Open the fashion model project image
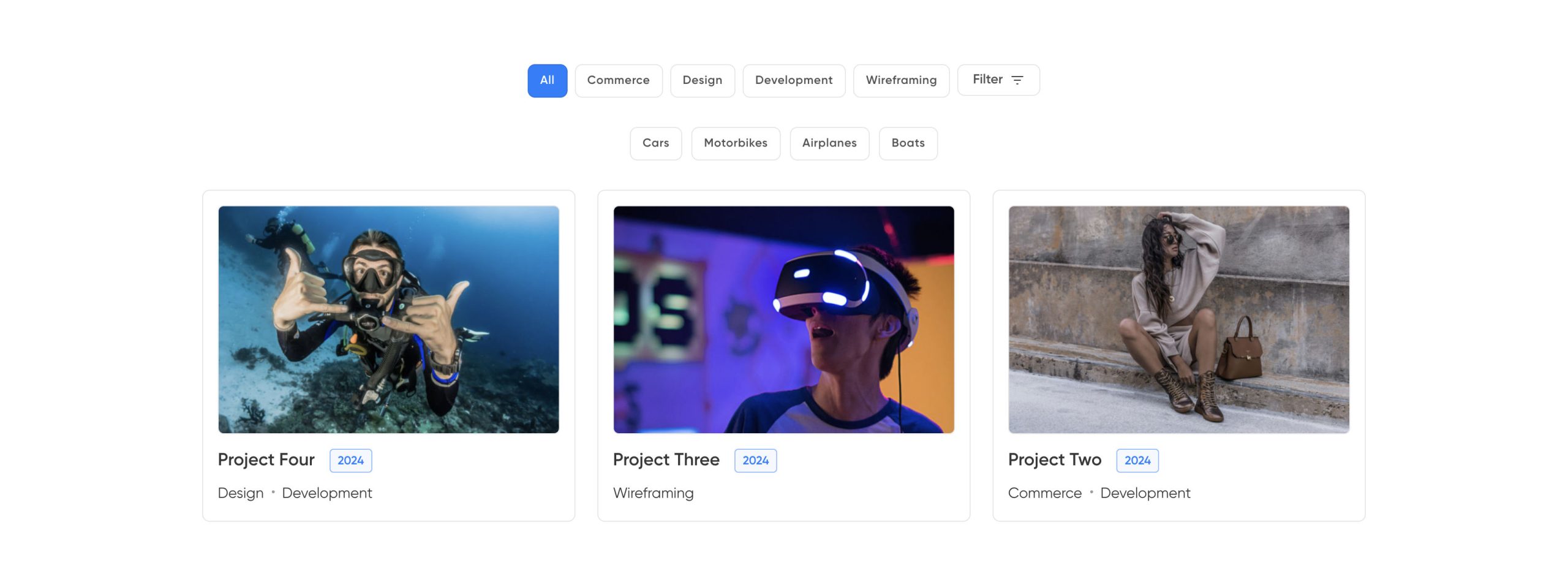 (x=1178, y=319)
